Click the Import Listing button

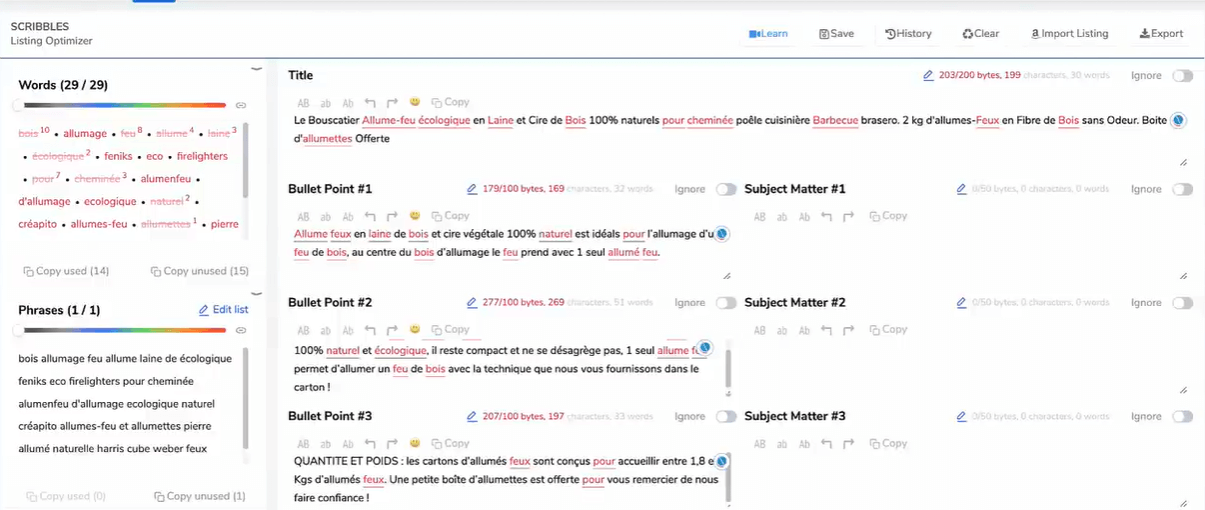pyautogui.click(x=1069, y=34)
